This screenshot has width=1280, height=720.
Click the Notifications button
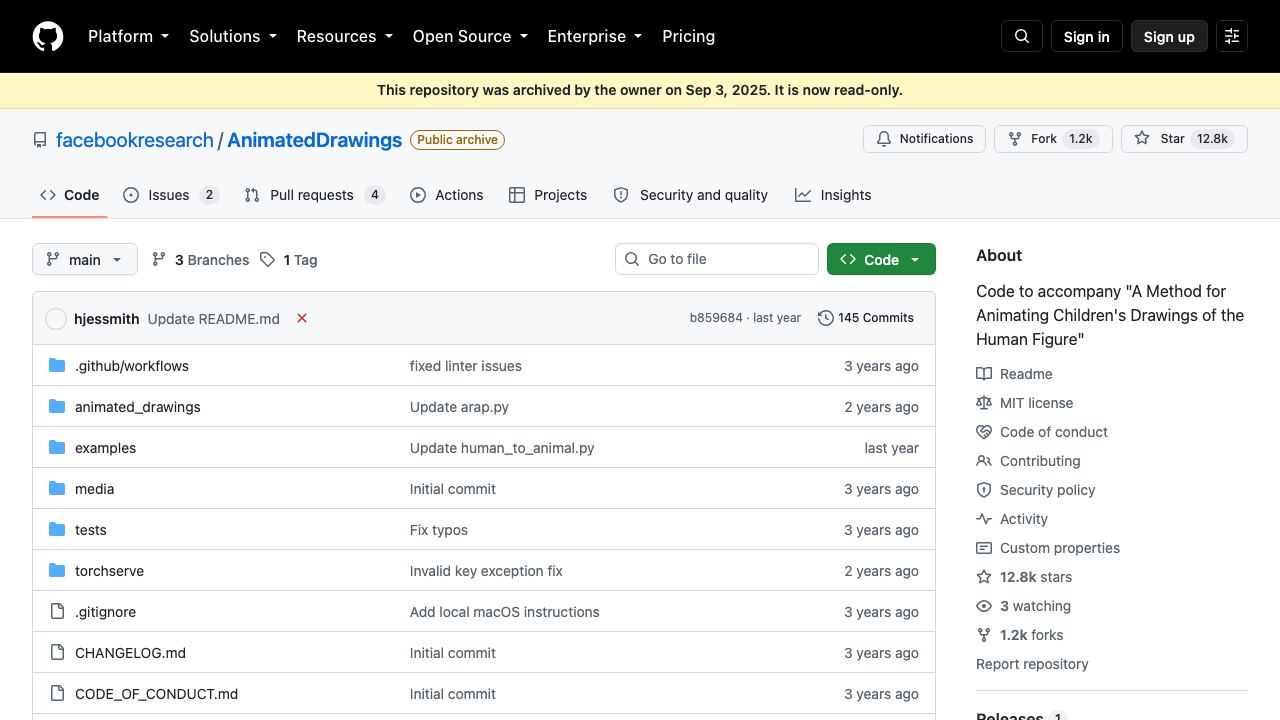(924, 139)
